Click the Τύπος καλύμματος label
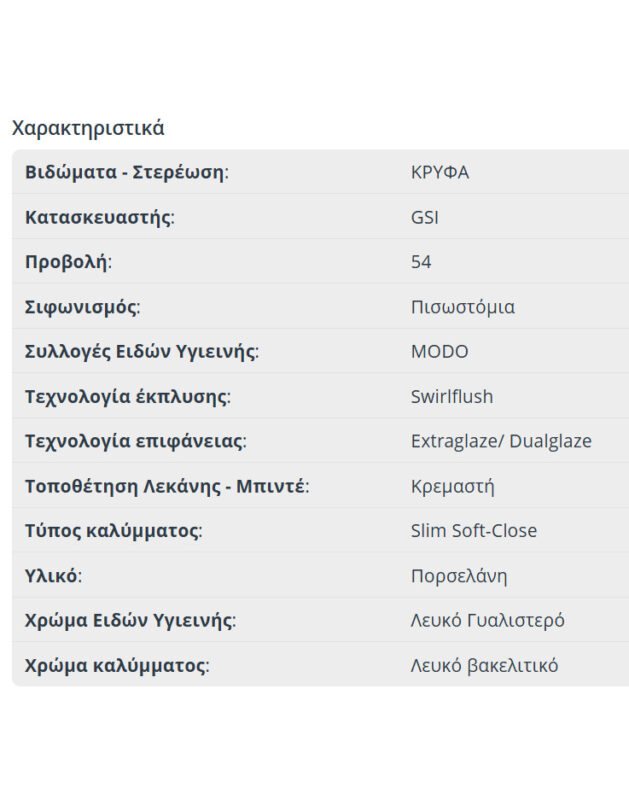 point(113,531)
